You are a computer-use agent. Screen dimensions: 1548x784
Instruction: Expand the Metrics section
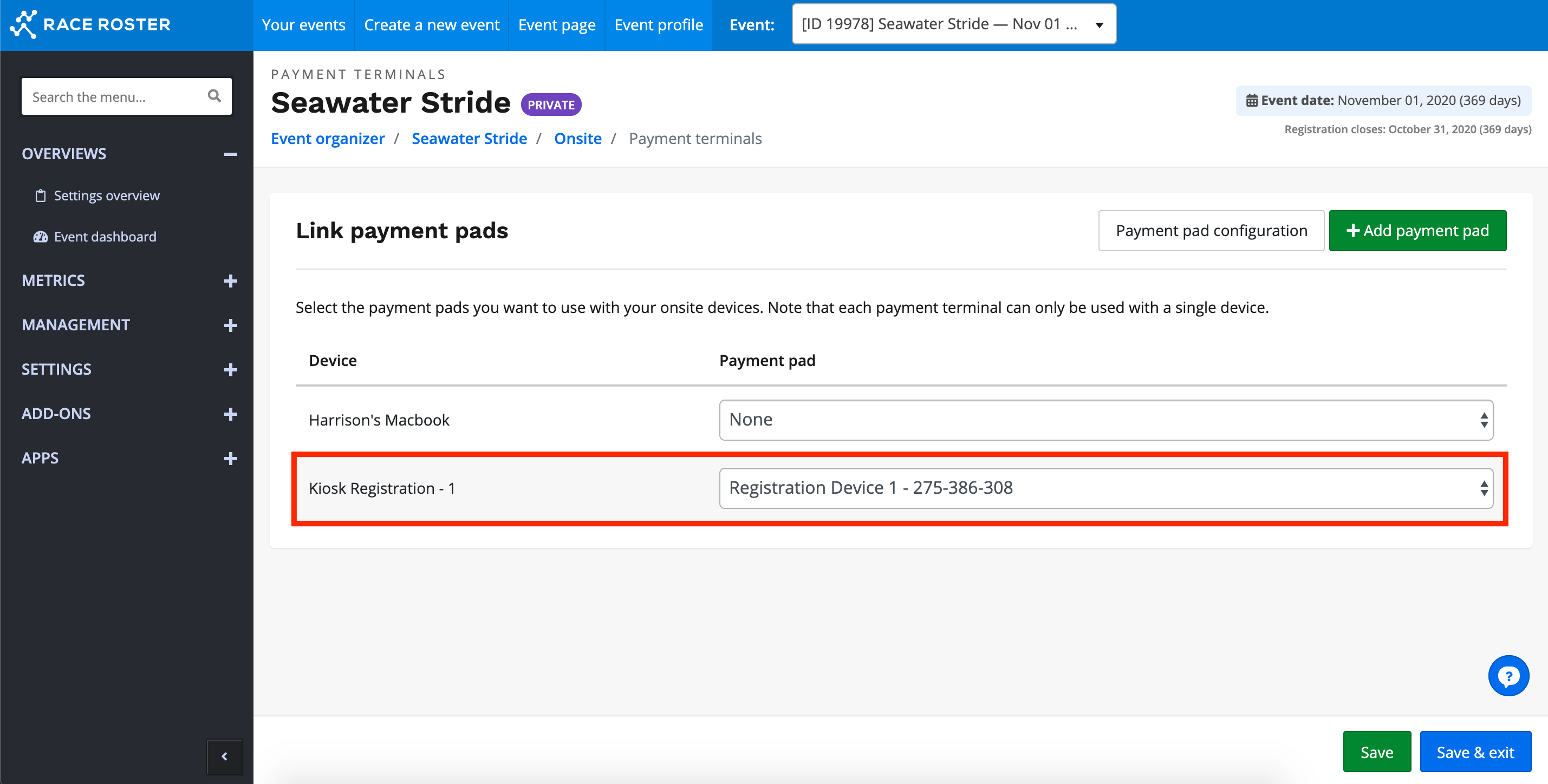[x=230, y=280]
